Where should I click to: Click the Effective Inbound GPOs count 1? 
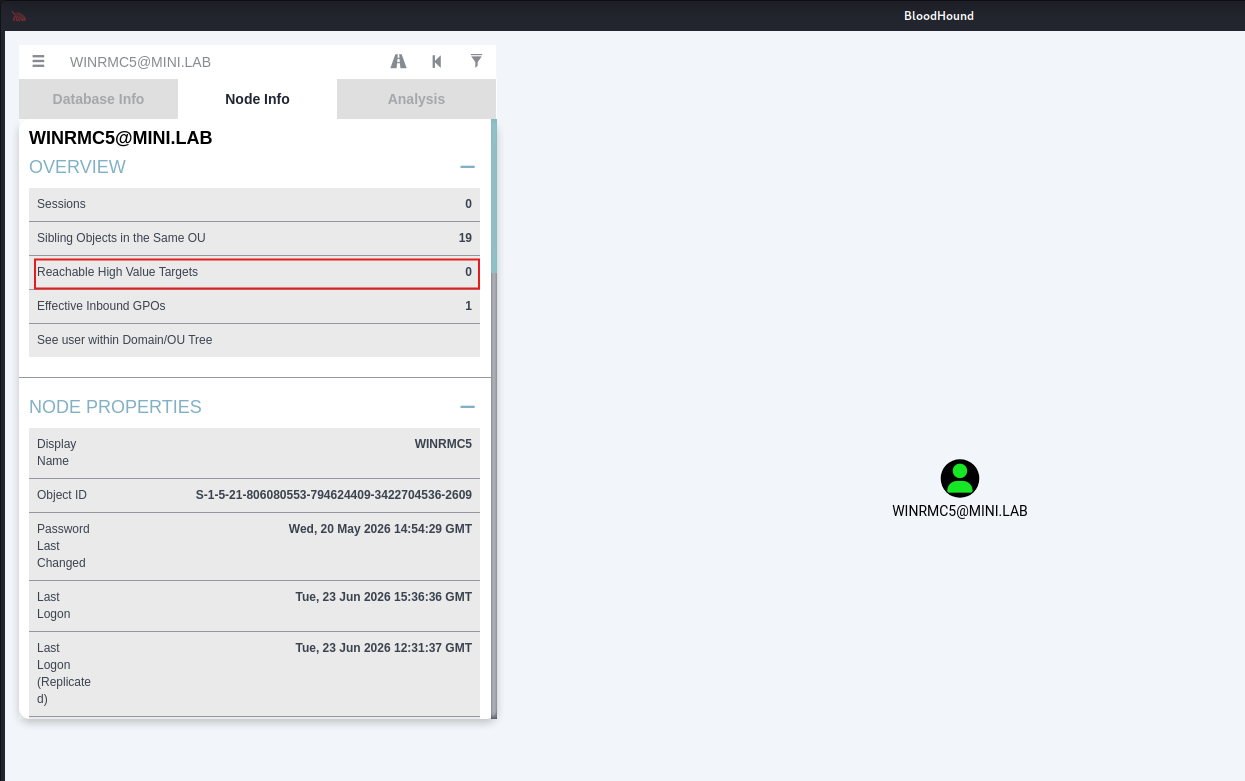pos(468,306)
